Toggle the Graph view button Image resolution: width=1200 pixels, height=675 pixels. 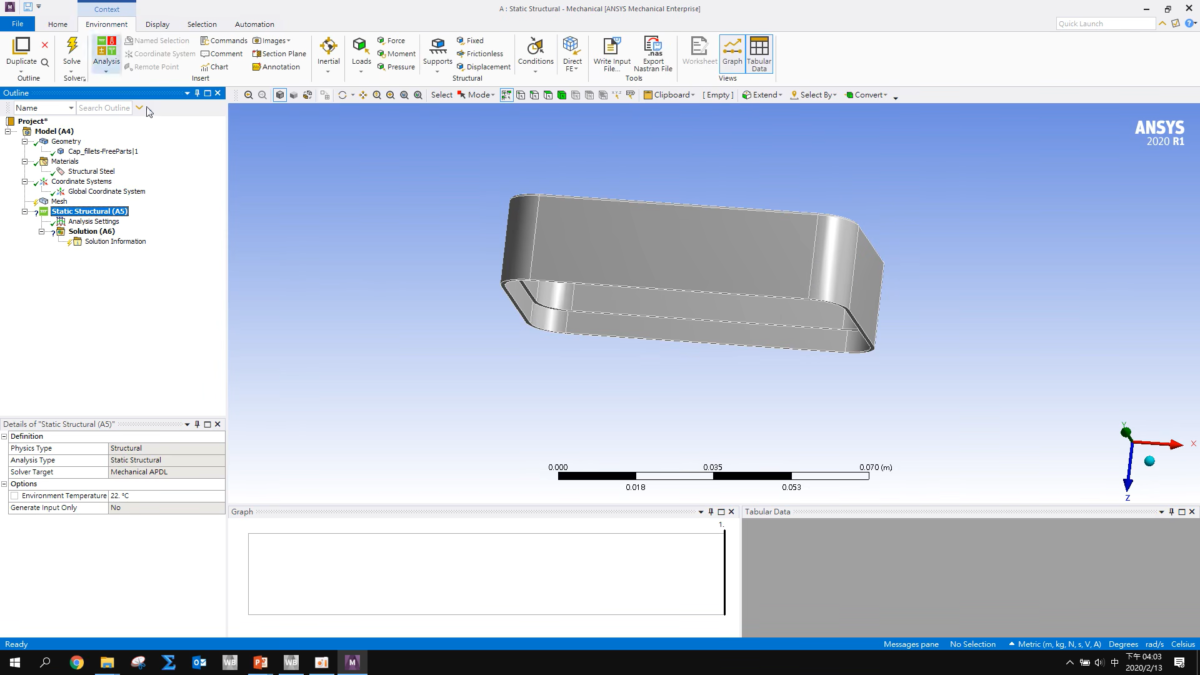coord(732,53)
